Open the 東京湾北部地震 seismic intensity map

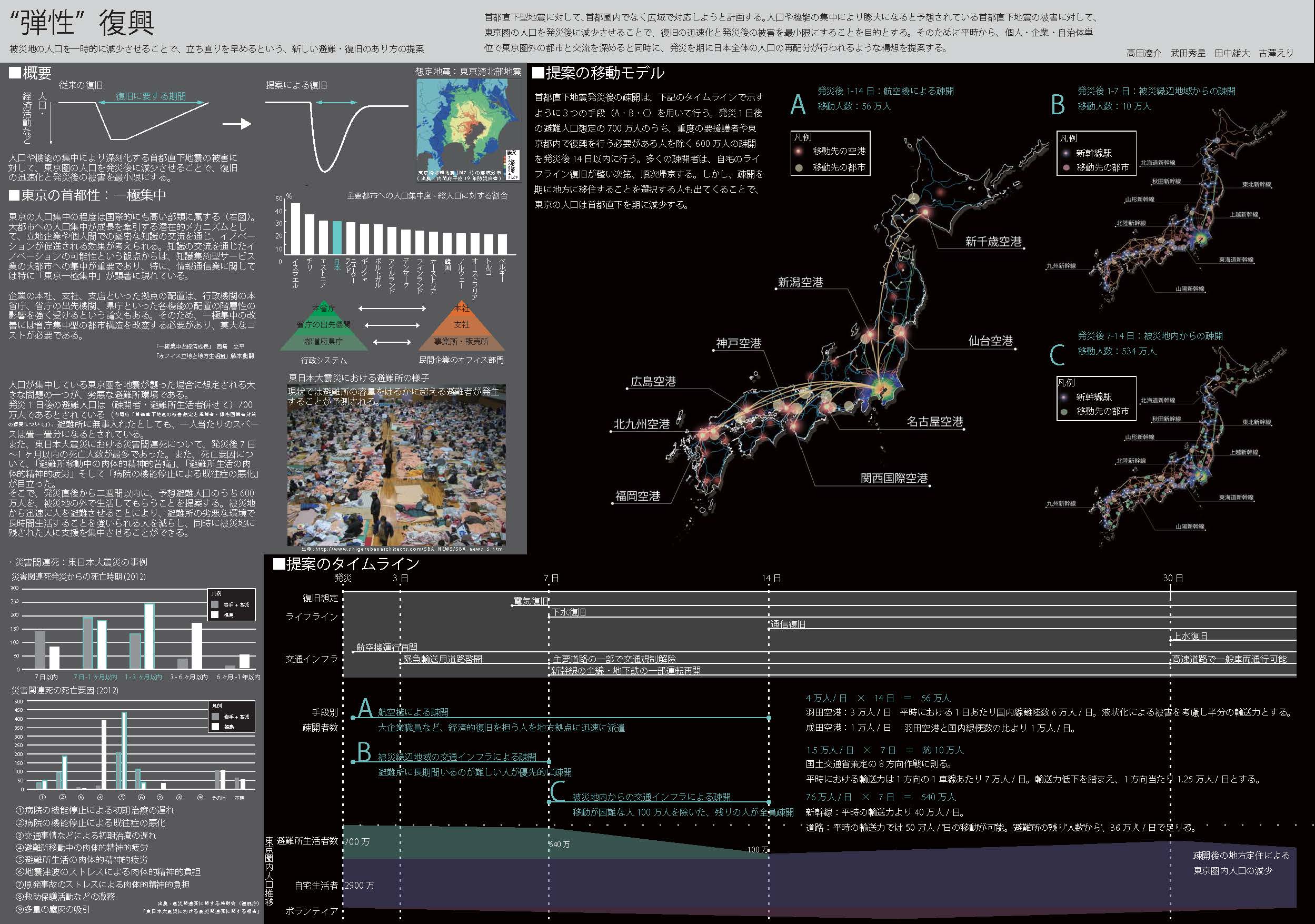coord(468,130)
